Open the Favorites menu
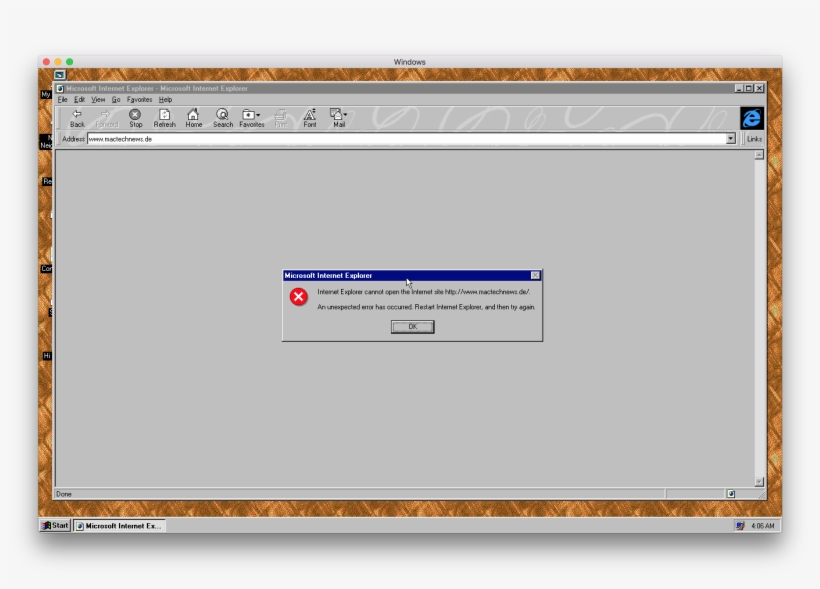Viewport: 820px width, 589px height. point(140,99)
